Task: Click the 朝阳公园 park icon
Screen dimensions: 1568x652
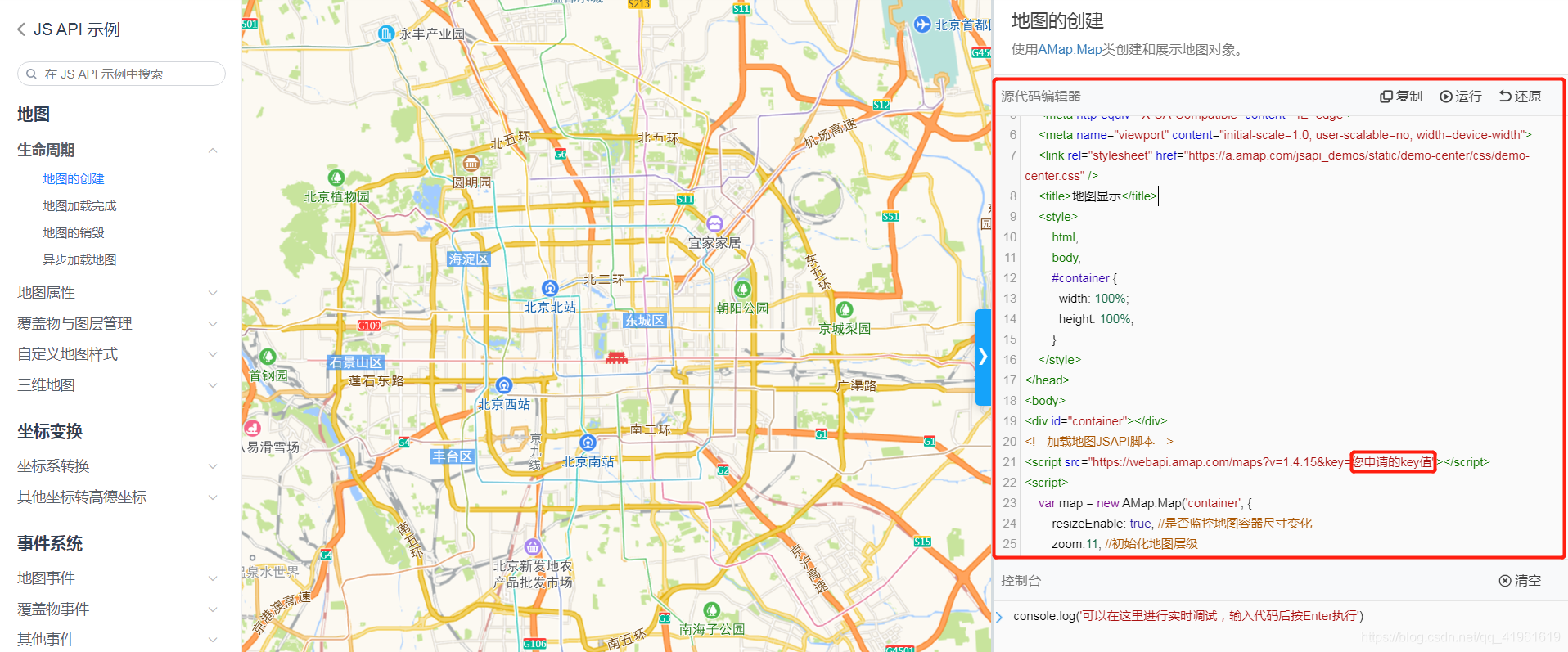Action: click(742, 289)
